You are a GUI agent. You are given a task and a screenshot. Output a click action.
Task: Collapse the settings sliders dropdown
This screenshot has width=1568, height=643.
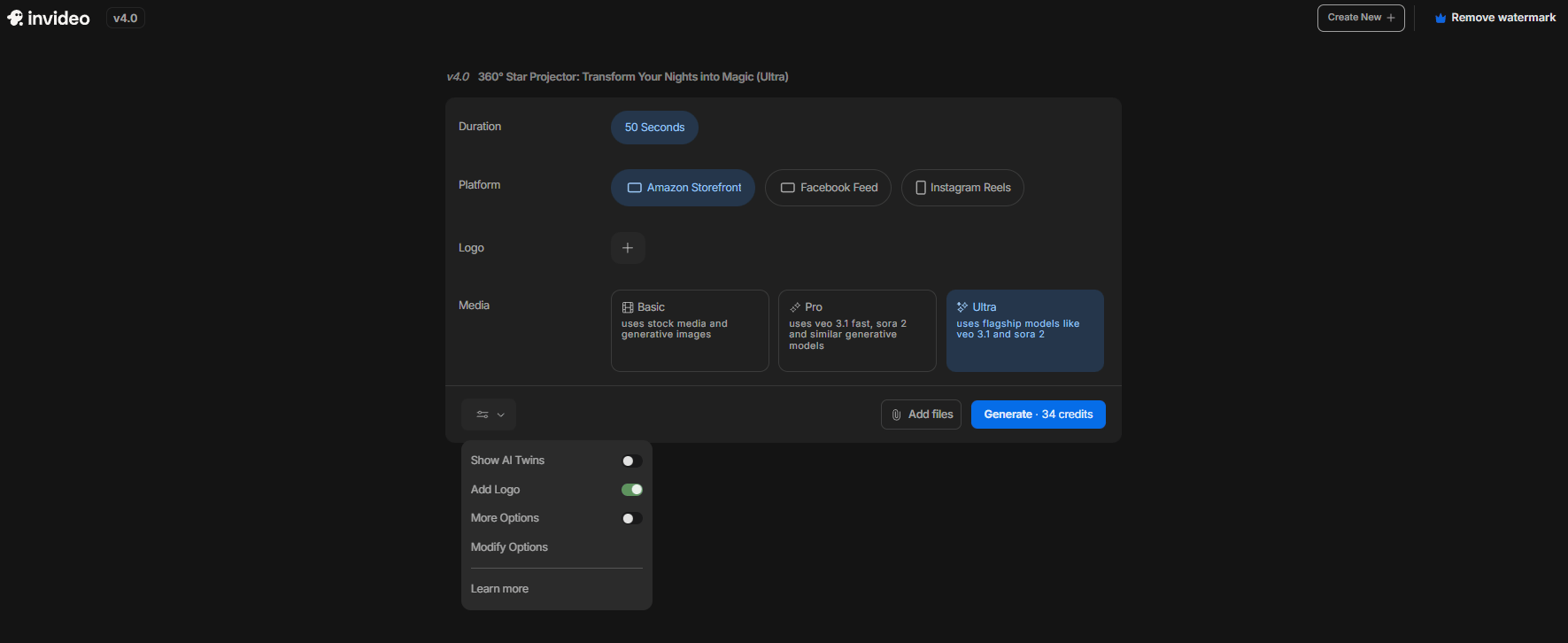[489, 414]
